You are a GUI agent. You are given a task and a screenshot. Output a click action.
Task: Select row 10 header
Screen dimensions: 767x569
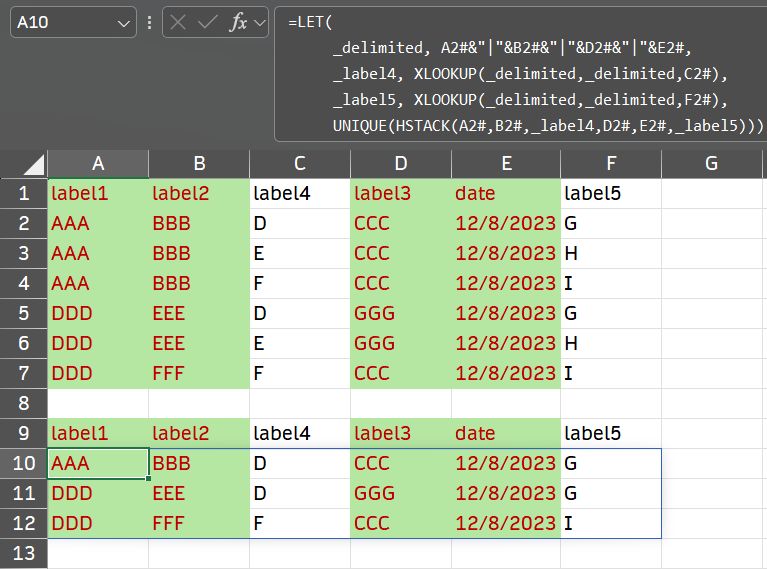pyautogui.click(x=23, y=463)
